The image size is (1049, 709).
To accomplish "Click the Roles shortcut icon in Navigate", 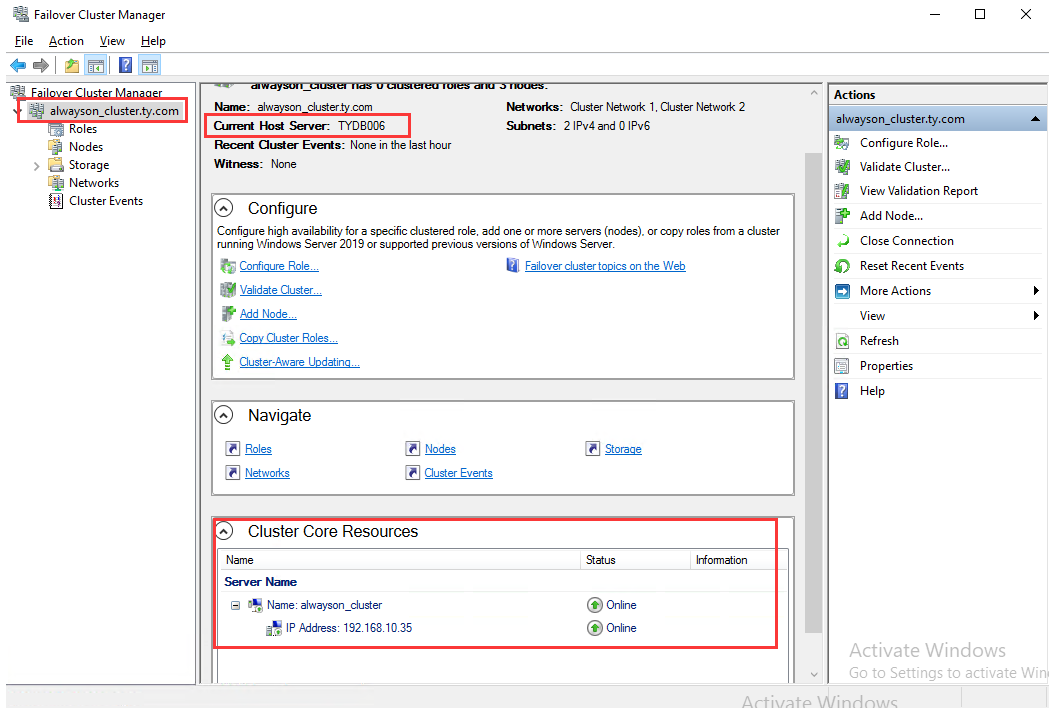I will click(233, 448).
